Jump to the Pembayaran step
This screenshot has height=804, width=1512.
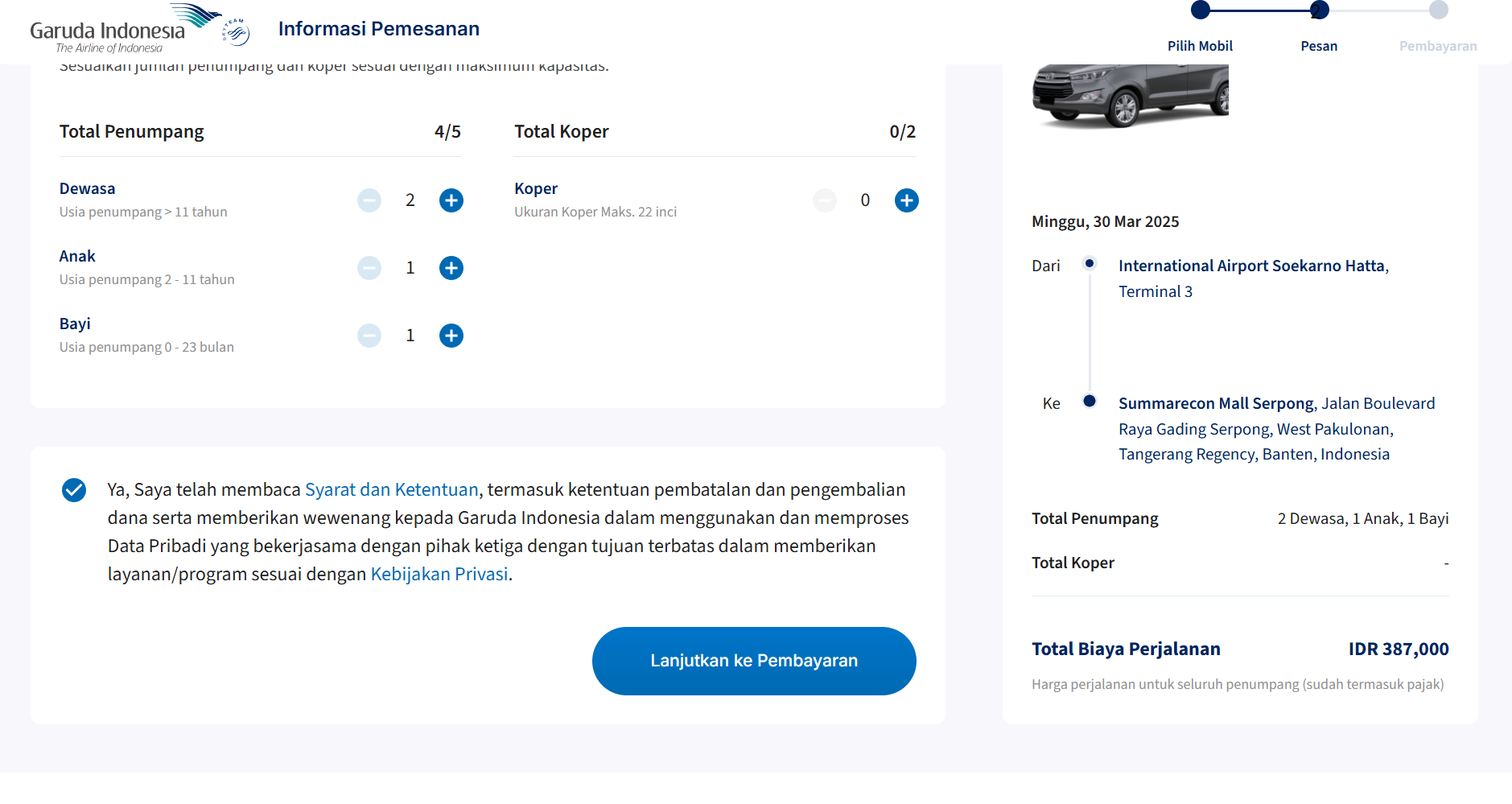(1438, 10)
